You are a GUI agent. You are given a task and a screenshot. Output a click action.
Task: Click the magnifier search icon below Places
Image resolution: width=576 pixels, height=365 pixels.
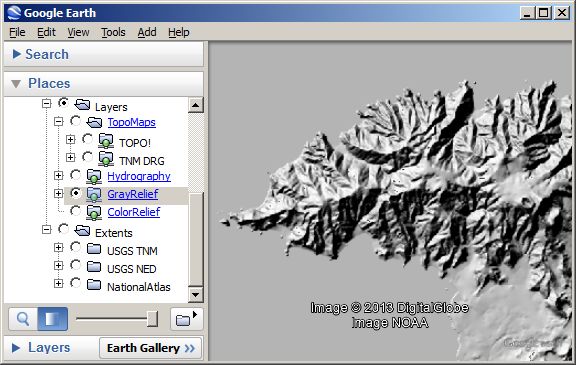click(x=23, y=319)
